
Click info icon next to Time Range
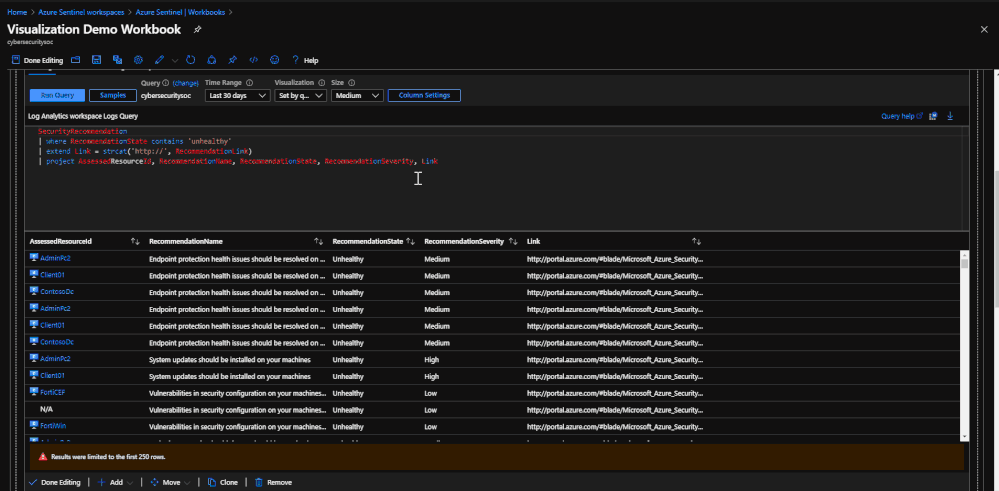click(250, 83)
